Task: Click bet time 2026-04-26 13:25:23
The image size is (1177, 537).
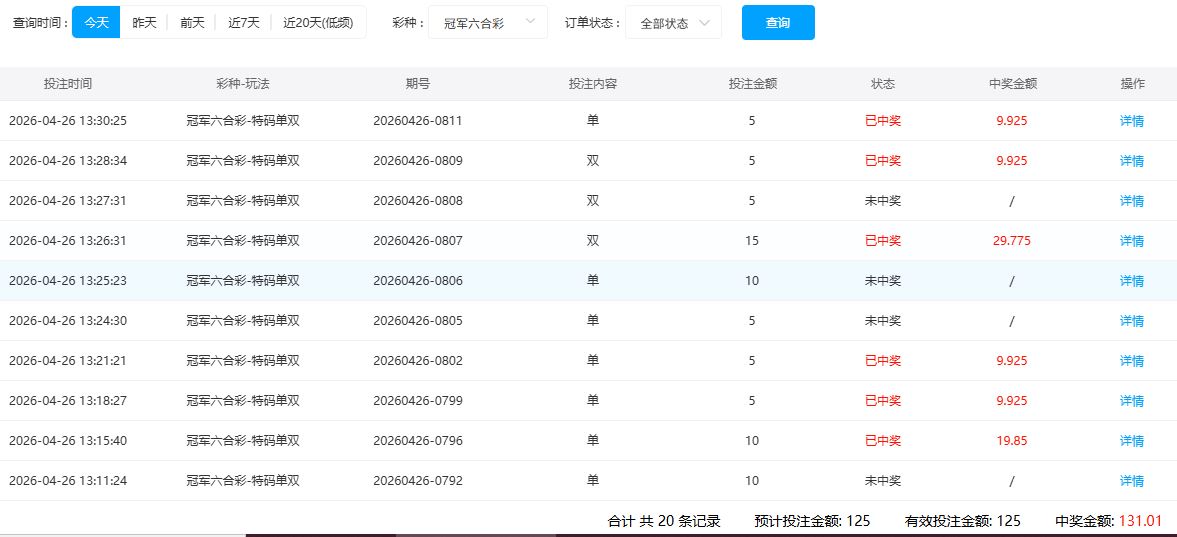Action: [68, 281]
